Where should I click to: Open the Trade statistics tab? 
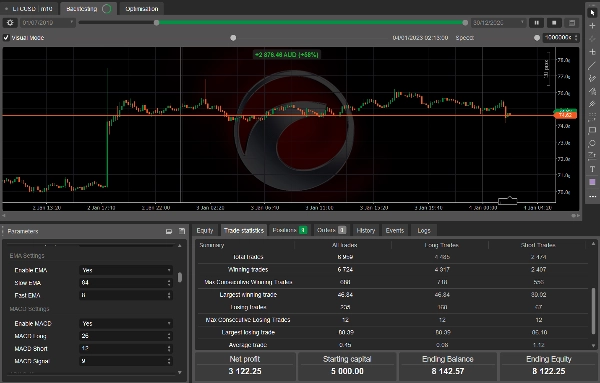244,230
